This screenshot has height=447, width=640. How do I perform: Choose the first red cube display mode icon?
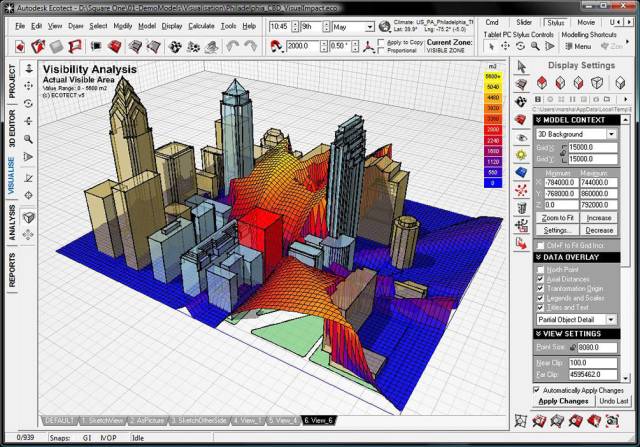click(542, 83)
